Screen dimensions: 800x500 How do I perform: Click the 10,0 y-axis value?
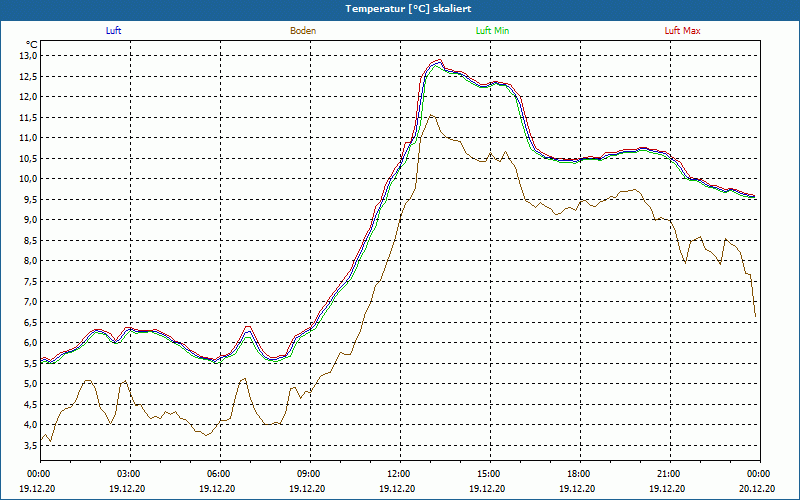tap(29, 179)
